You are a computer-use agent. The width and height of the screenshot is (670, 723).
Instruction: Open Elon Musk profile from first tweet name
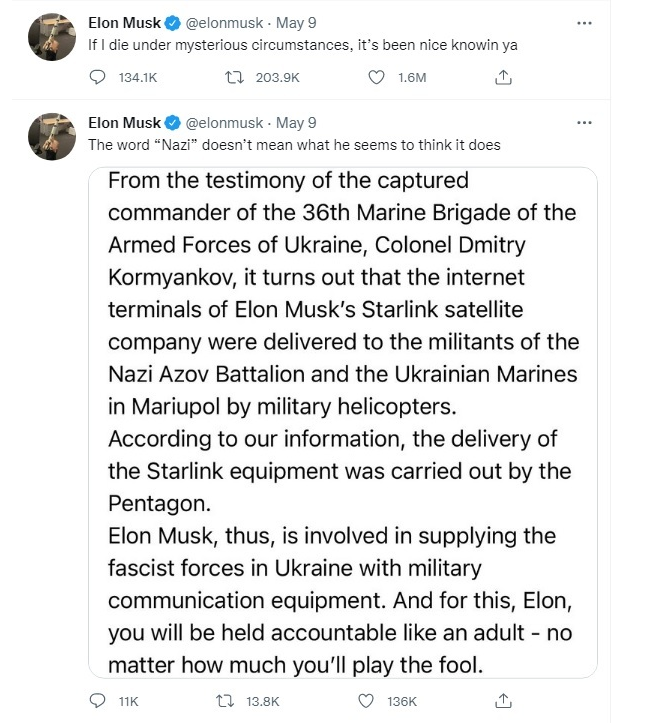(x=124, y=23)
